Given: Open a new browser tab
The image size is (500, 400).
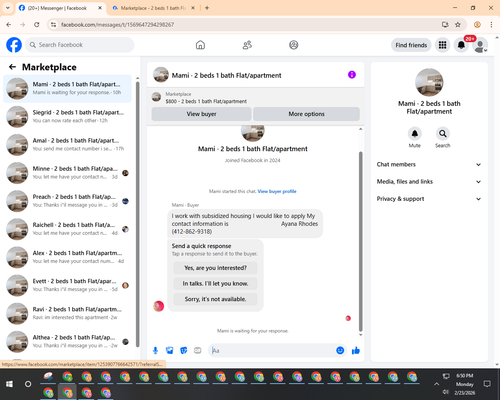Looking at the screenshot, I should [207, 8].
